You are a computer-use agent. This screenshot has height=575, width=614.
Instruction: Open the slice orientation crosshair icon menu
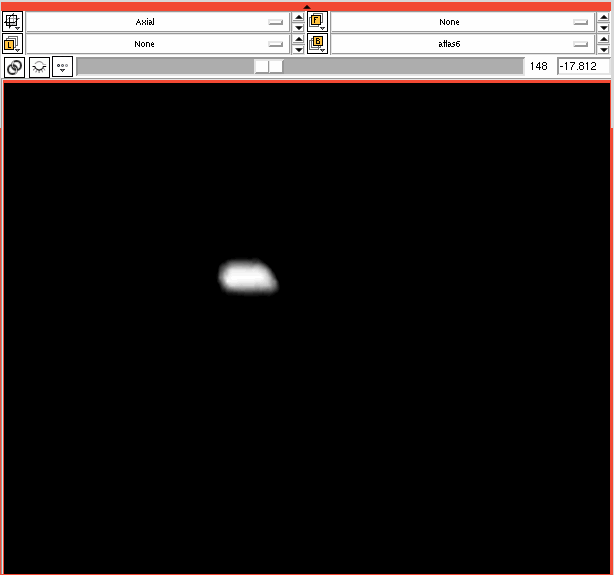[13, 22]
